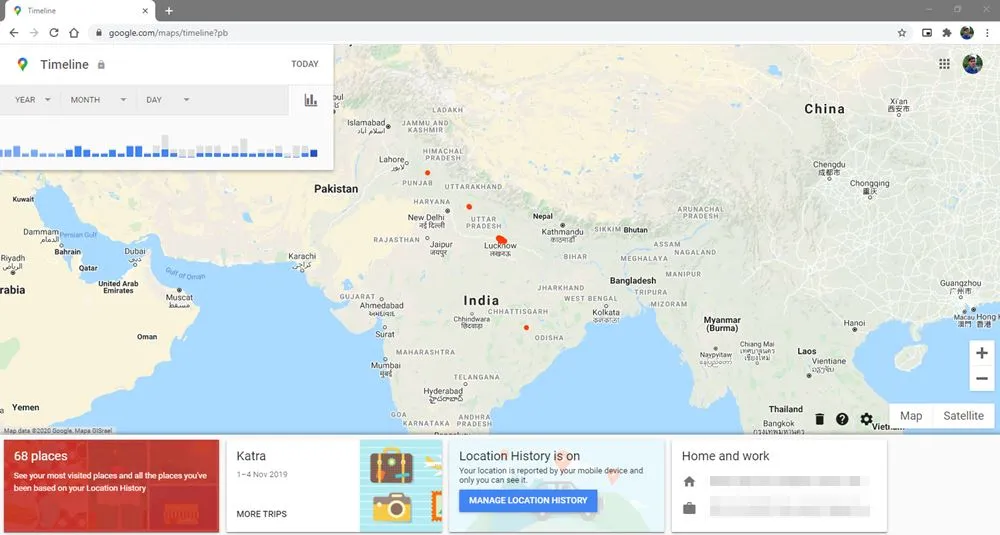
Task: Click the site padlock in the address bar
Action: point(98,33)
